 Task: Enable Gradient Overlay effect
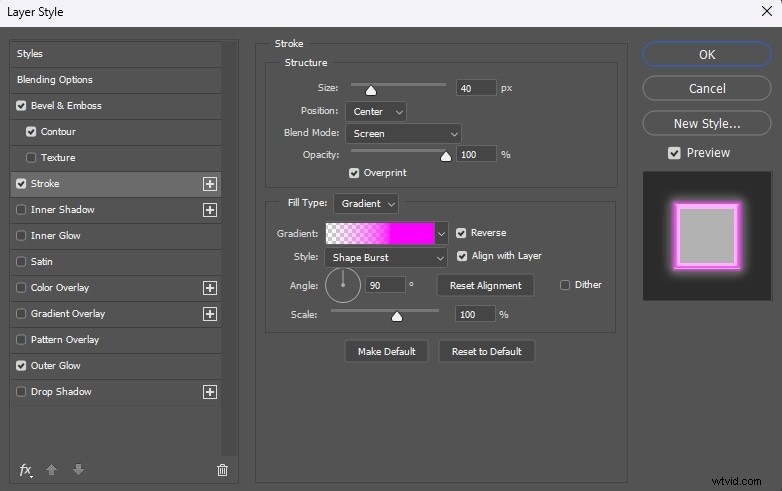pyautogui.click(x=21, y=314)
